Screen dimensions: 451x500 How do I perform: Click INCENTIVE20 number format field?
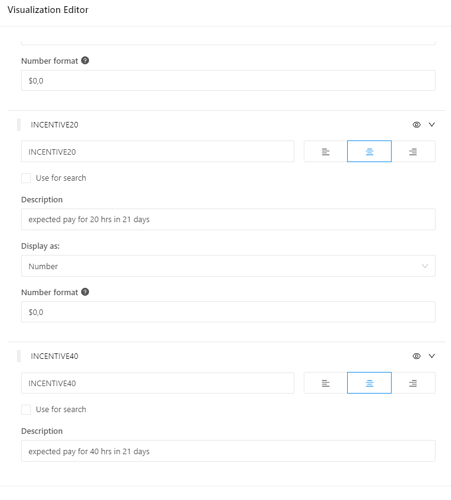point(228,312)
